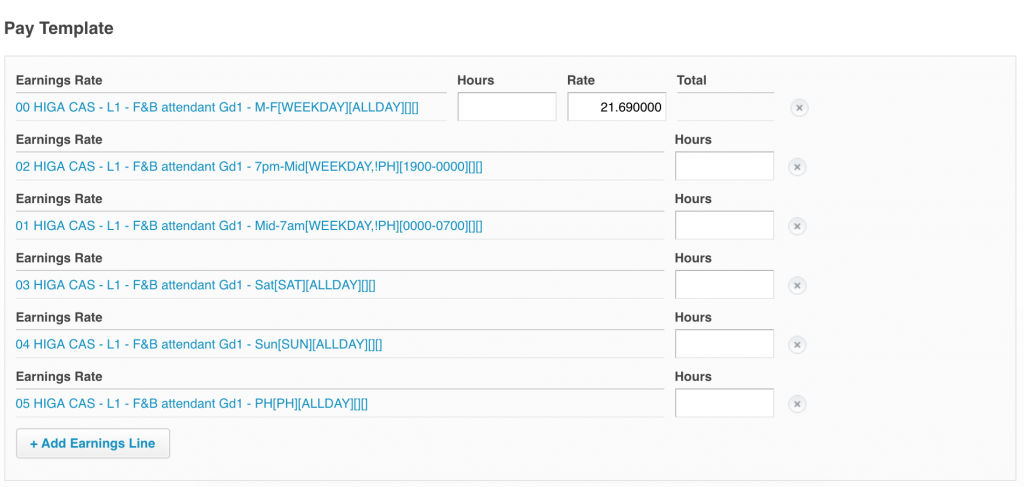Screen dimensions: 1024x487
Task: Click the Hours input for Mid-7am line
Action: [724, 225]
